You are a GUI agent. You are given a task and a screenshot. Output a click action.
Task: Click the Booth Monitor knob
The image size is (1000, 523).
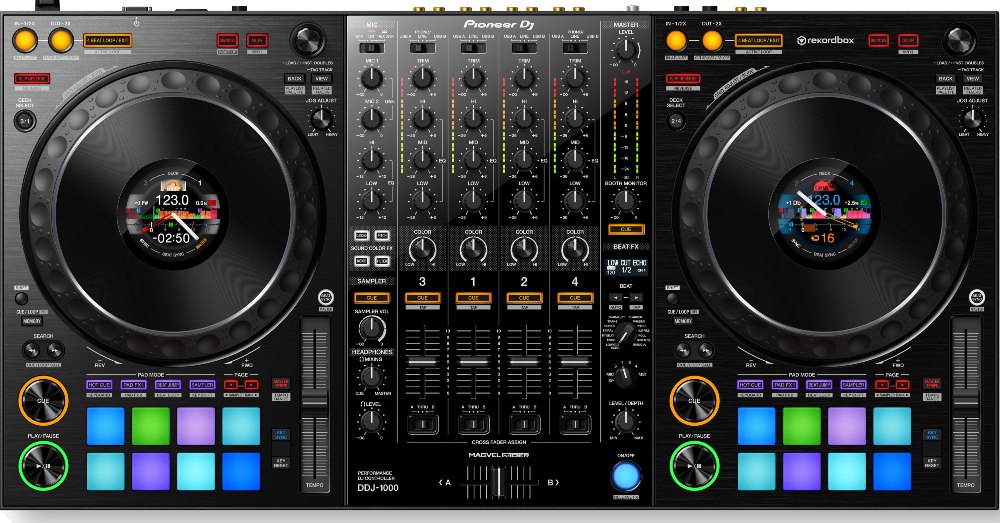click(626, 201)
